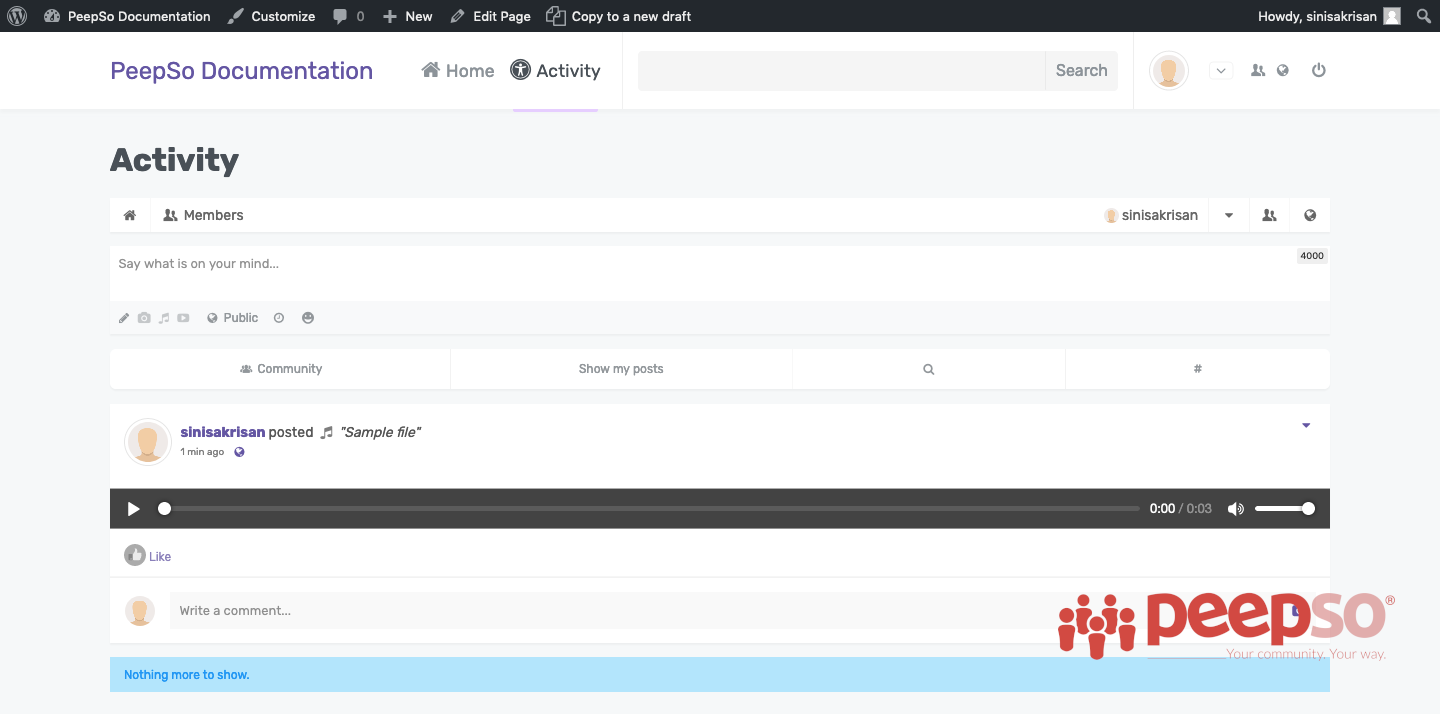
Task: Open the header user avatar
Action: (1168, 71)
